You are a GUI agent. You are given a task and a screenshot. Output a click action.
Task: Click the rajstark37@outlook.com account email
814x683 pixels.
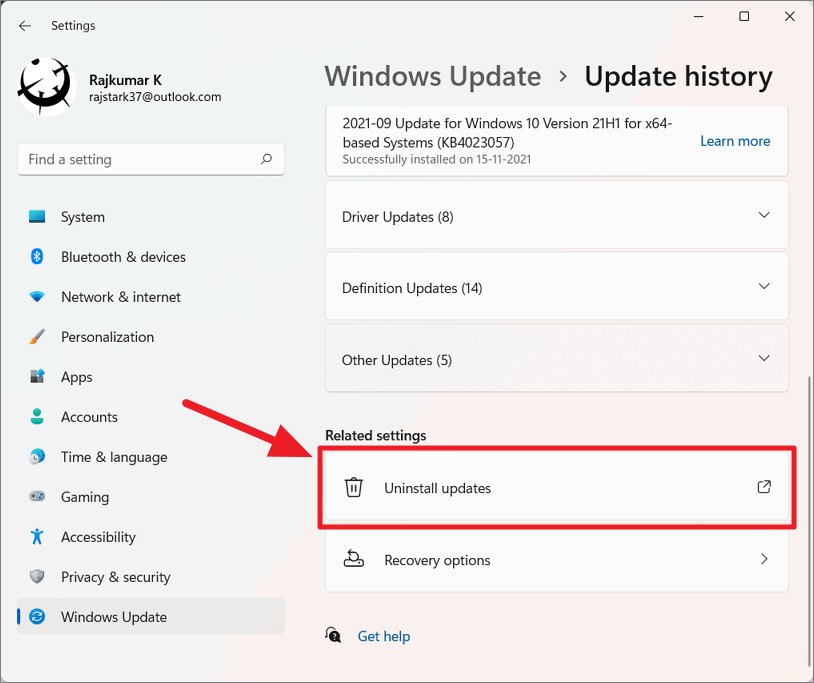click(155, 97)
